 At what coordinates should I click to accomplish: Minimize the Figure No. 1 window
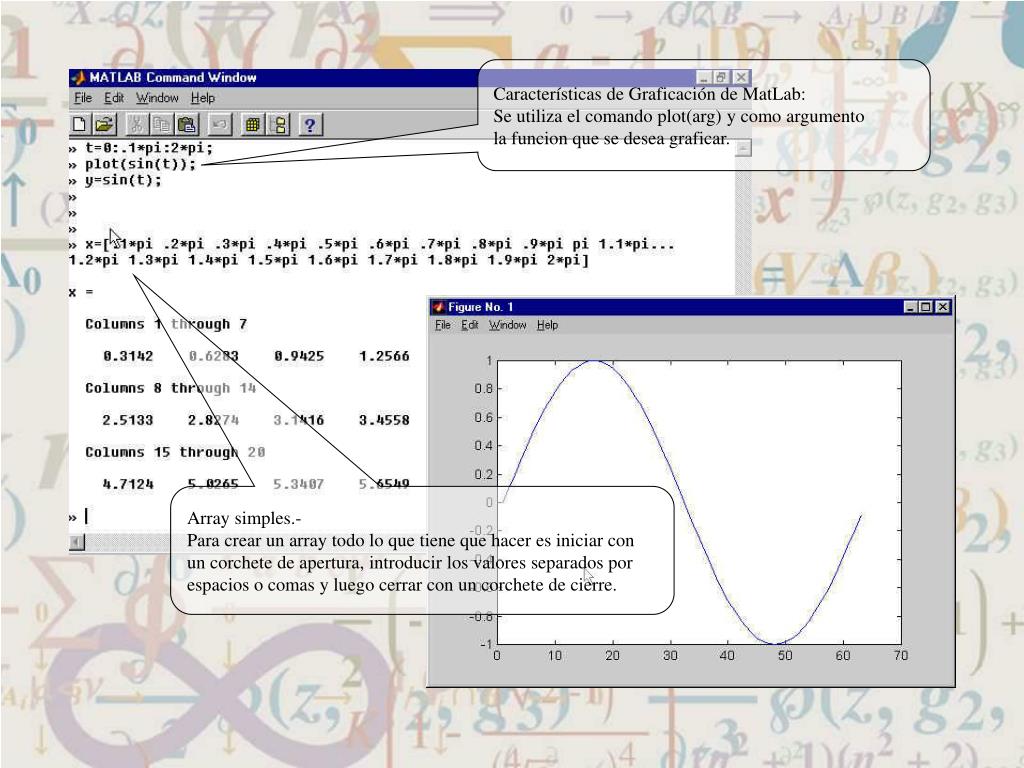(x=910, y=307)
